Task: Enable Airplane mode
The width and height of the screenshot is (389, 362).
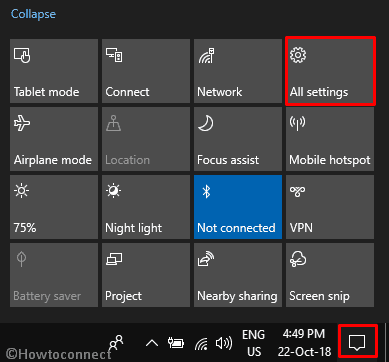Action: click(54, 139)
